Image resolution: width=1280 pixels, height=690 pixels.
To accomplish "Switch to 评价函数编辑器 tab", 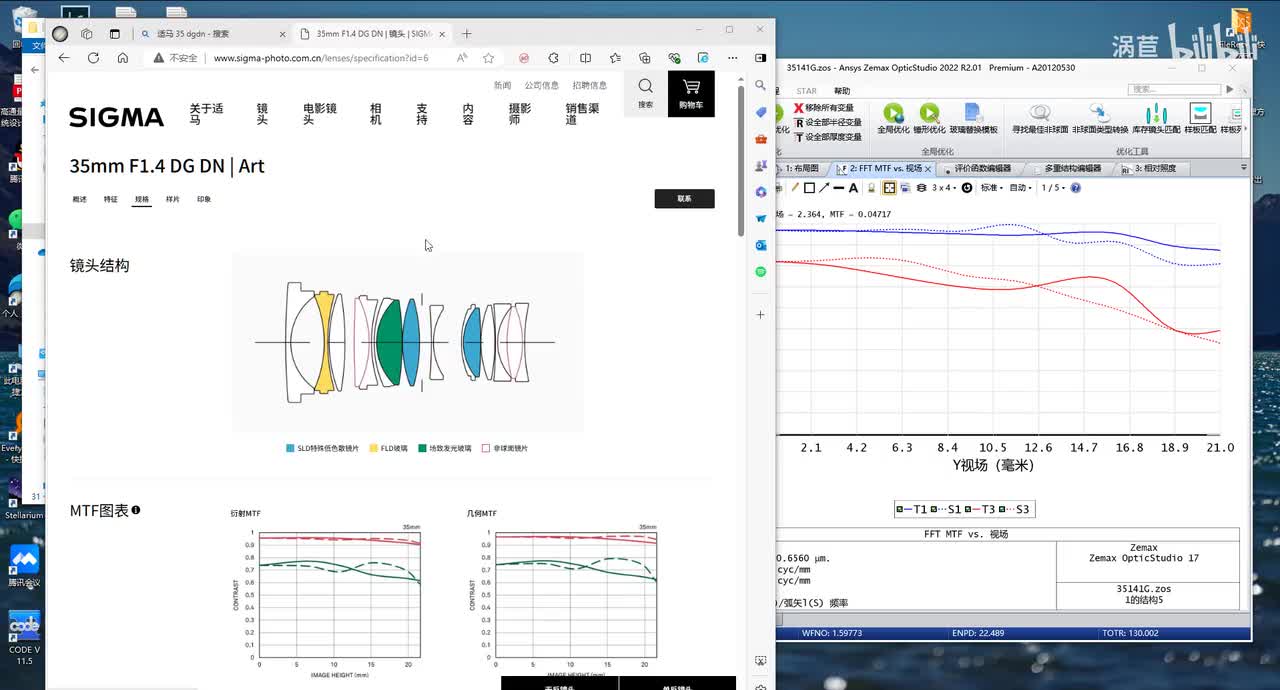I will coord(981,169).
